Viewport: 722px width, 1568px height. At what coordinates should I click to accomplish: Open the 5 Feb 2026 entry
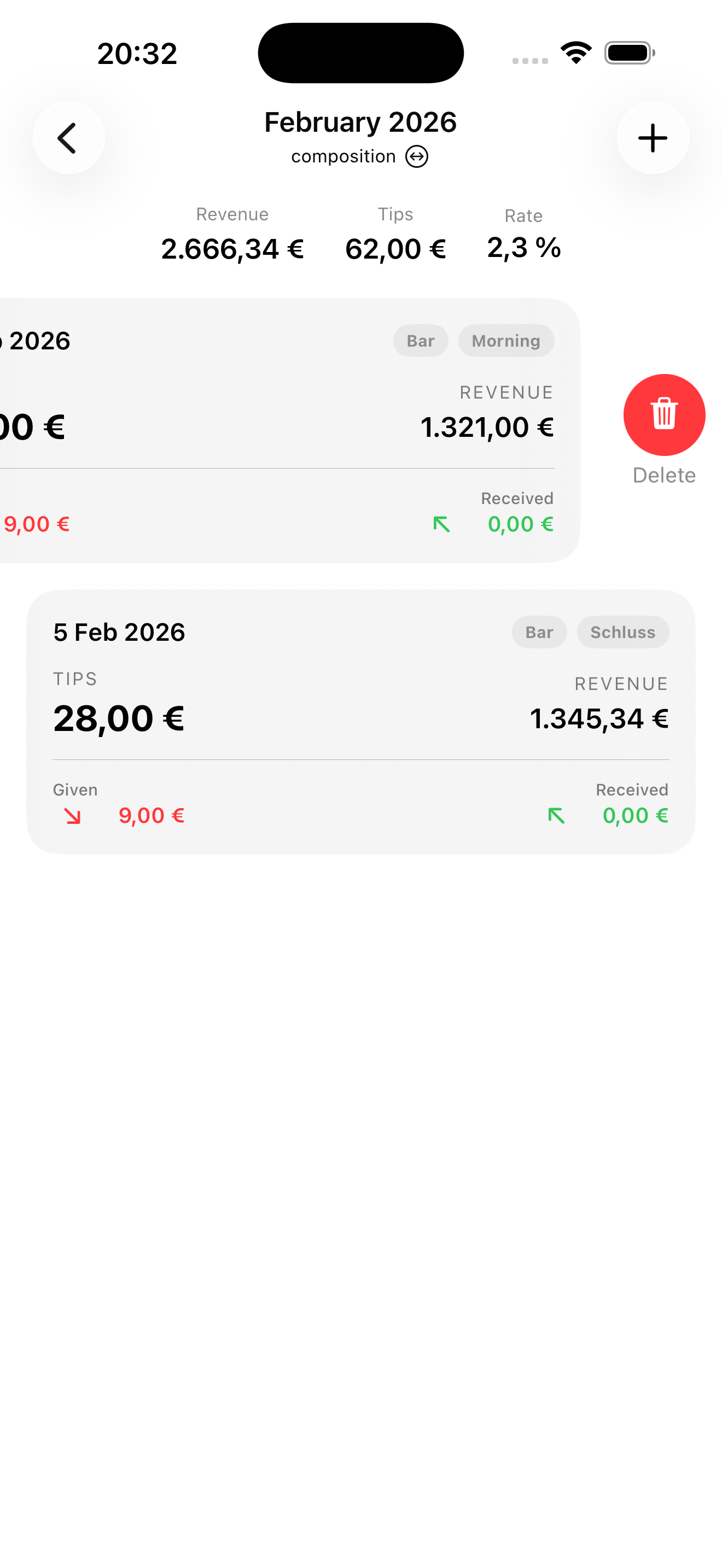[x=119, y=633]
